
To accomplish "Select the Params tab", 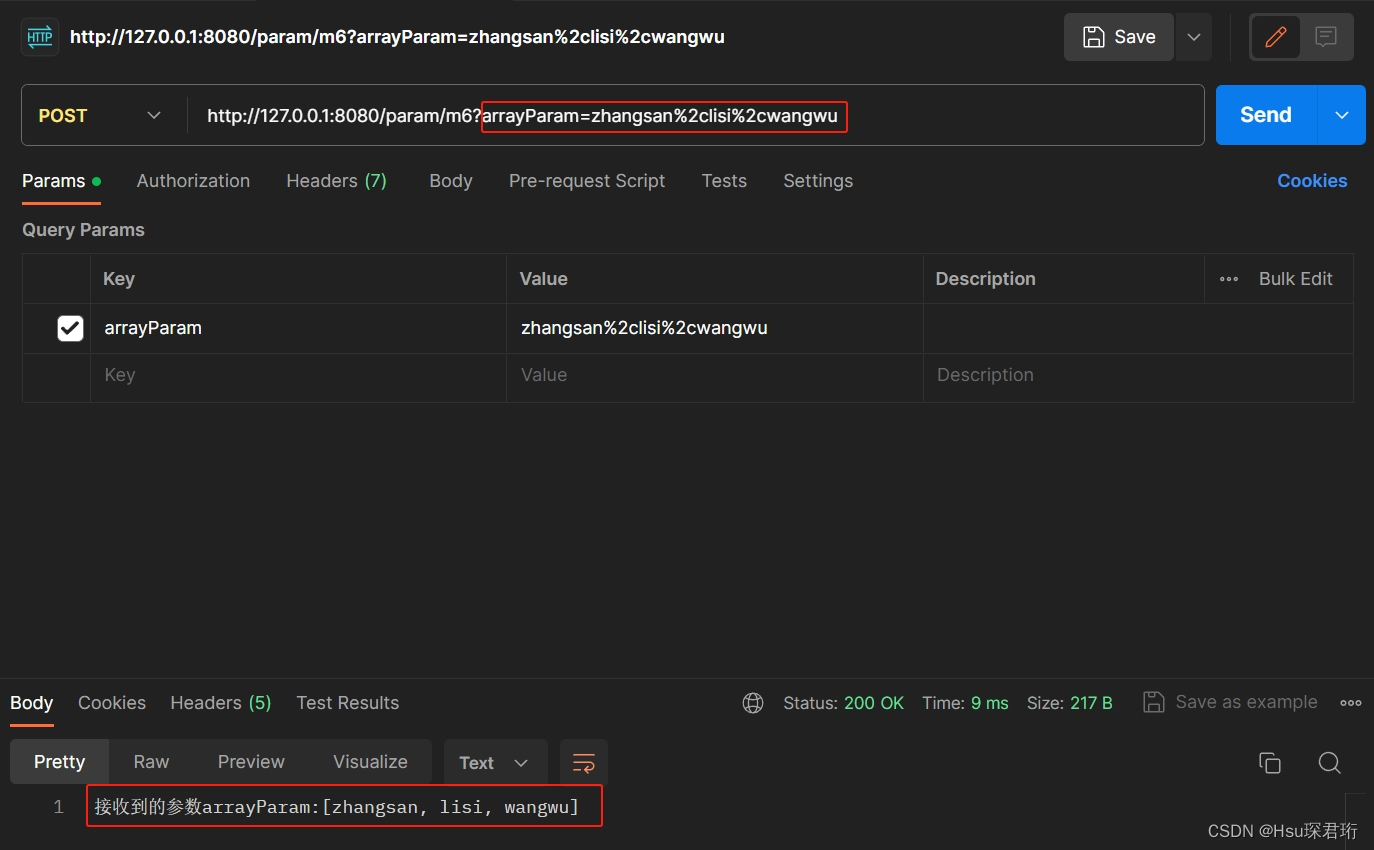I will pyautogui.click(x=61, y=181).
